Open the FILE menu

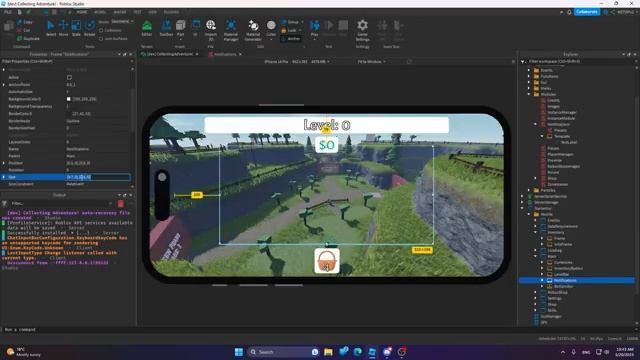pos(8,12)
